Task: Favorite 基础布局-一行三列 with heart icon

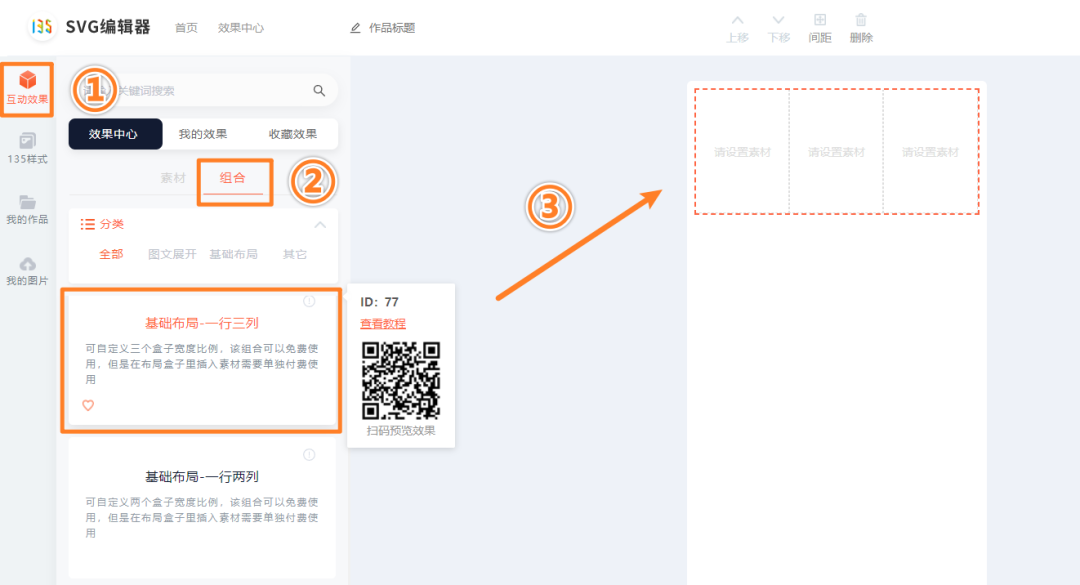Action: (x=88, y=405)
